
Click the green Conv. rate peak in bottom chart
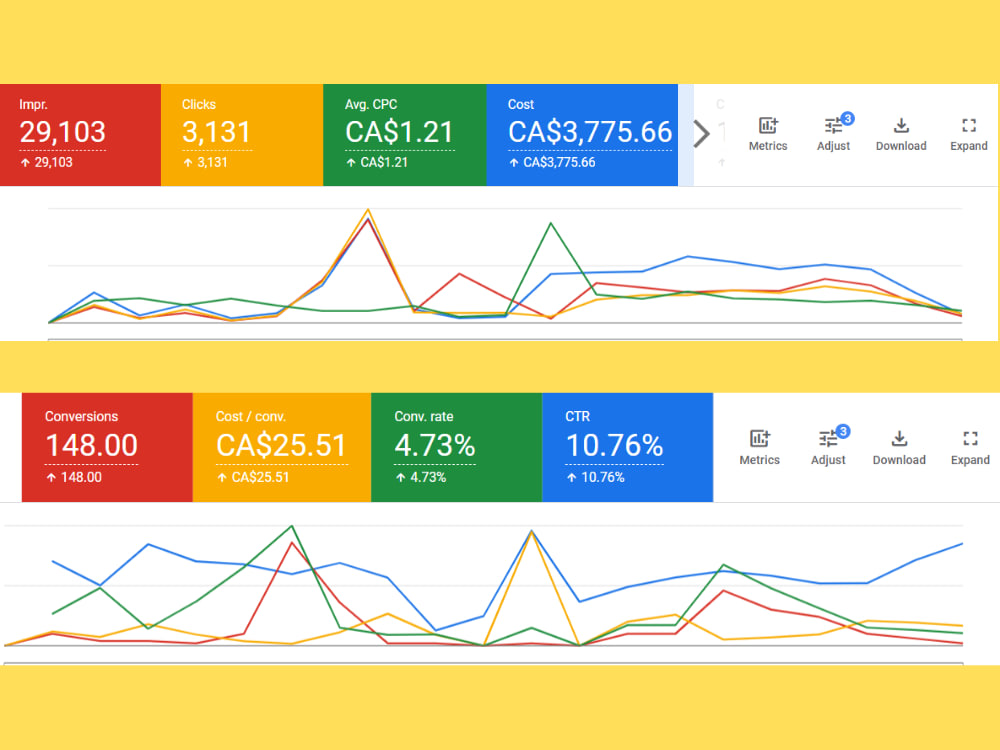point(292,526)
